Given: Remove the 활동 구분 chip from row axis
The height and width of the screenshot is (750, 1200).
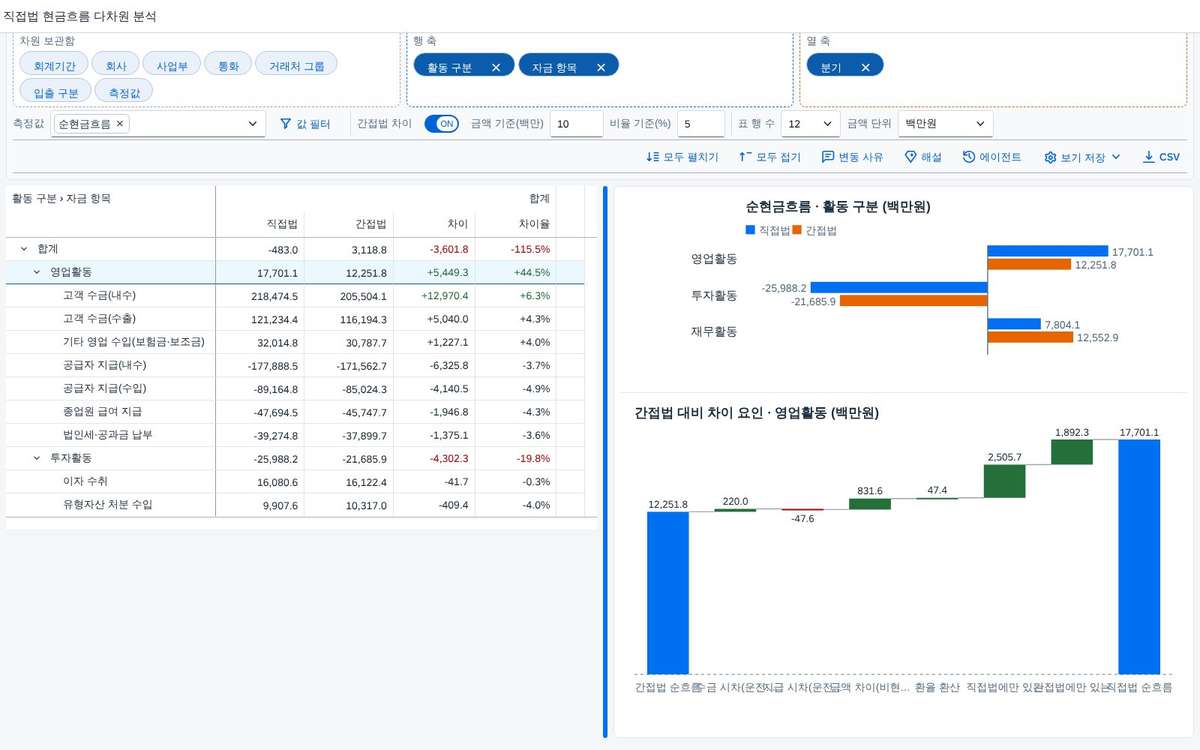Looking at the screenshot, I should (495, 67).
